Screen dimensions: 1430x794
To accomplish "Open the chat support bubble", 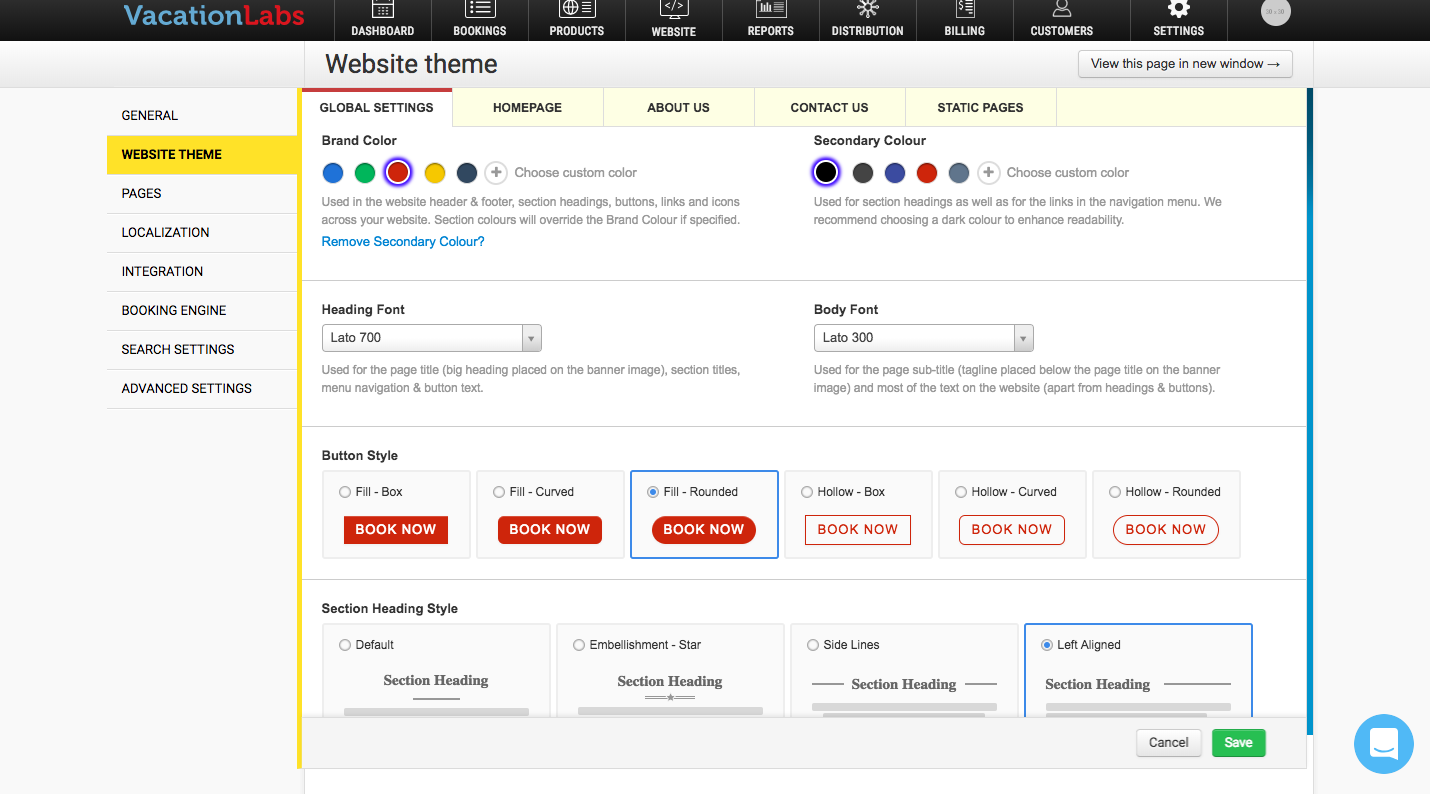I will pos(1383,743).
